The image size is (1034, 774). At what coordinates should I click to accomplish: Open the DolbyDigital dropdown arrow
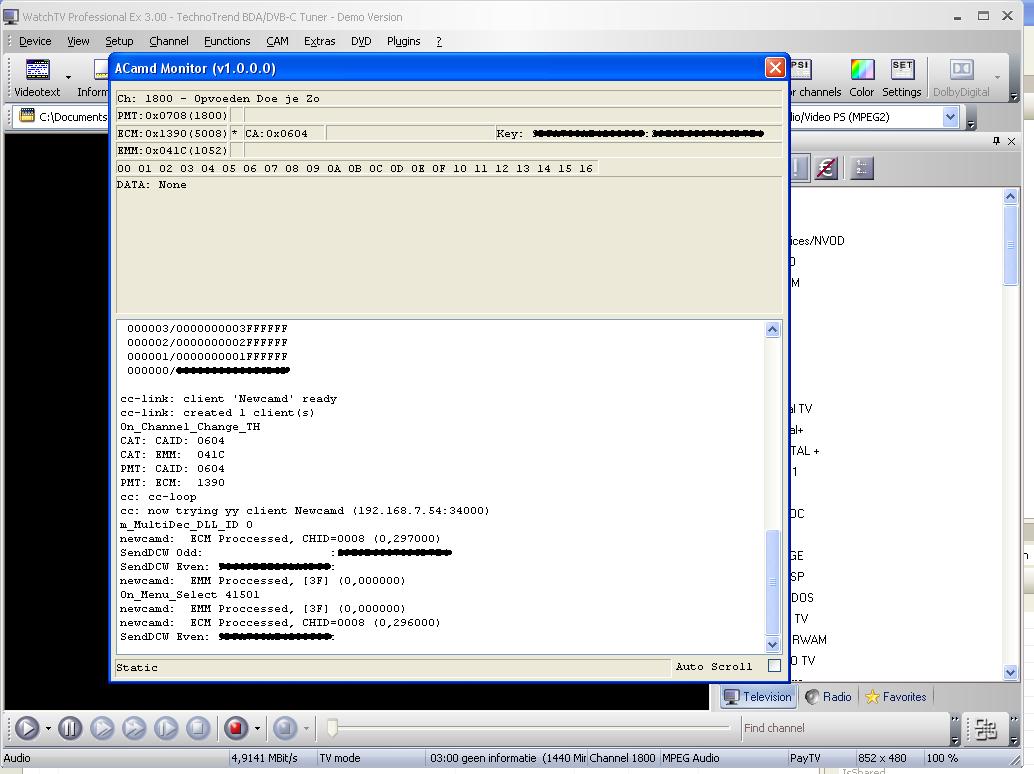[997, 77]
